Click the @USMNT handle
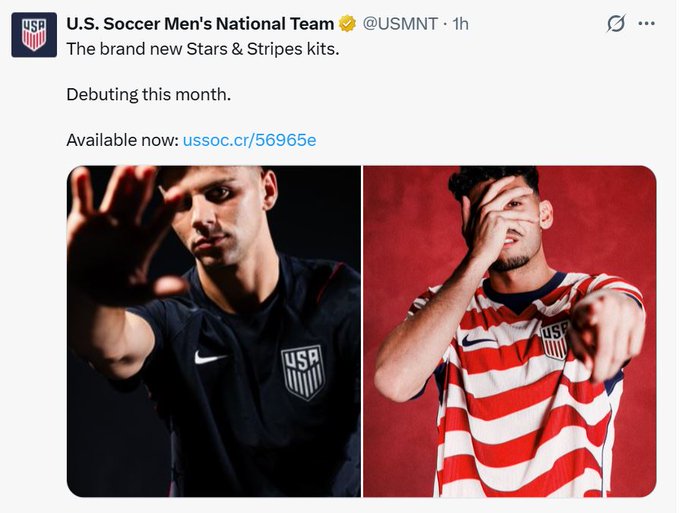The height and width of the screenshot is (513, 680). coord(399,23)
